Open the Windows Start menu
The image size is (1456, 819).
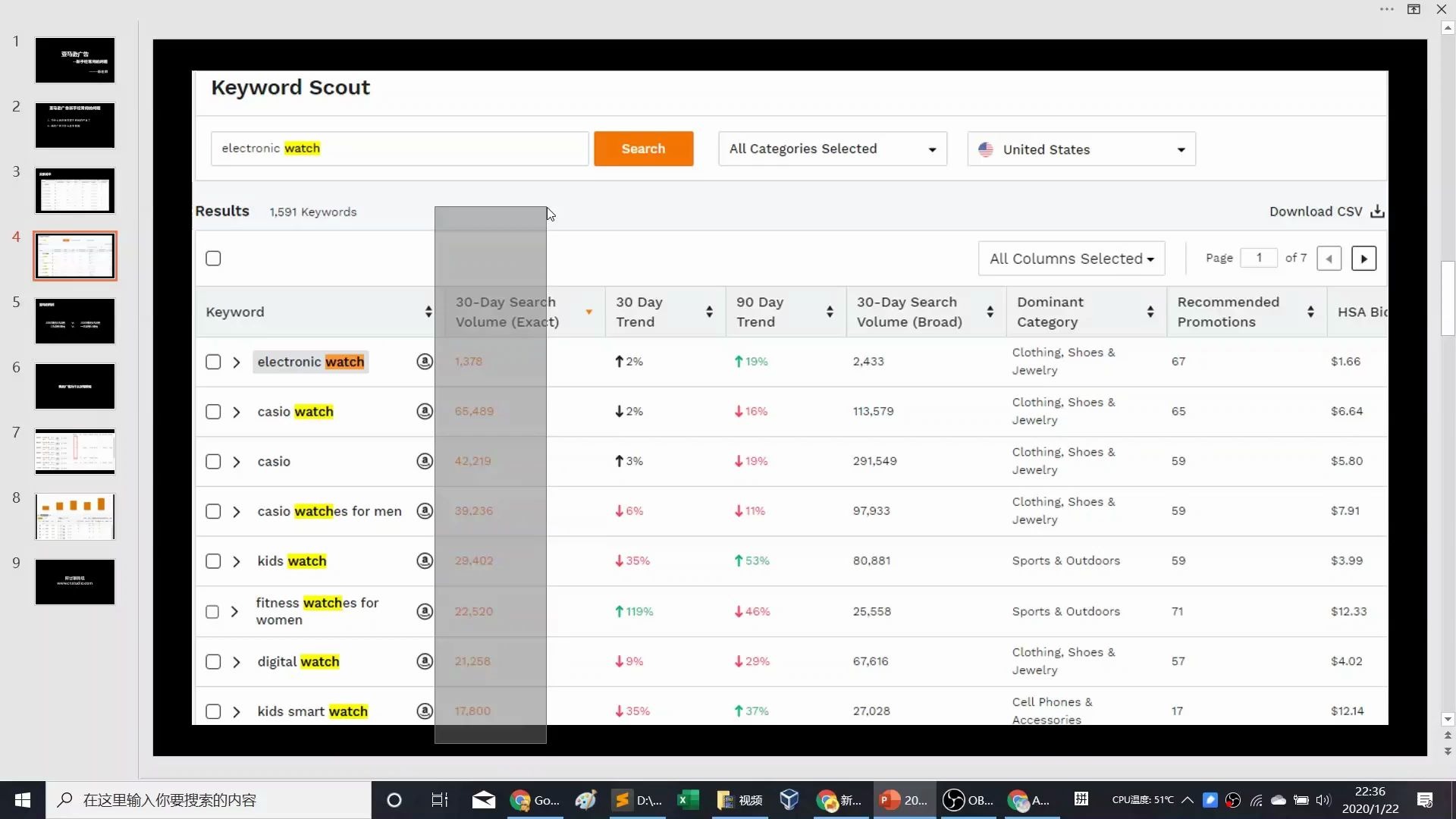pos(23,800)
